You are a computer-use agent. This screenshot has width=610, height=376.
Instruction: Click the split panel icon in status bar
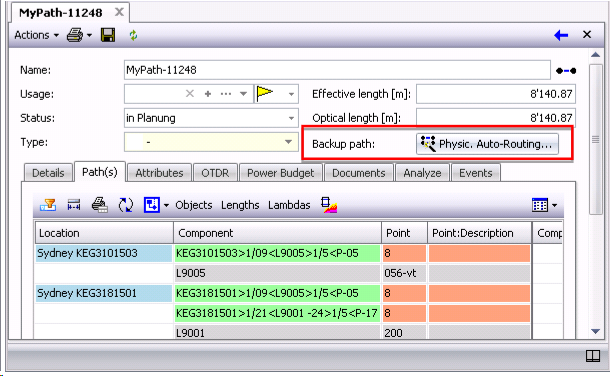(592, 356)
